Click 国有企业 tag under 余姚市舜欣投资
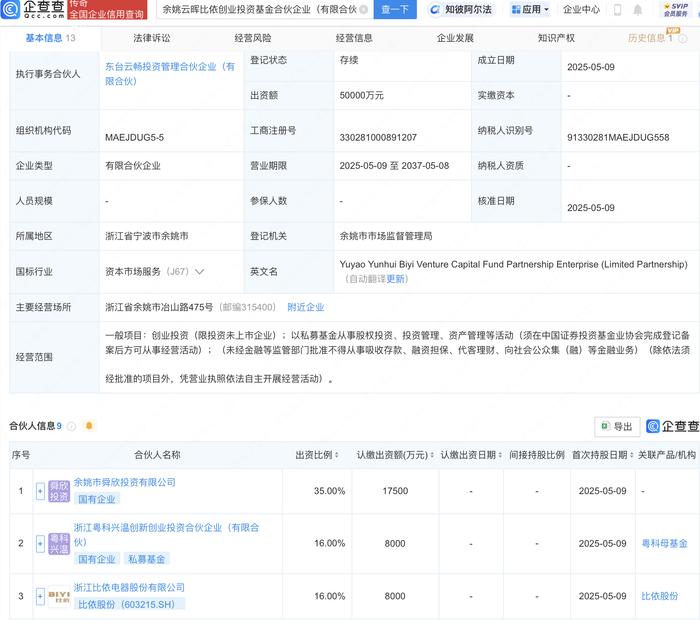700x620 pixels. pyautogui.click(x=97, y=499)
